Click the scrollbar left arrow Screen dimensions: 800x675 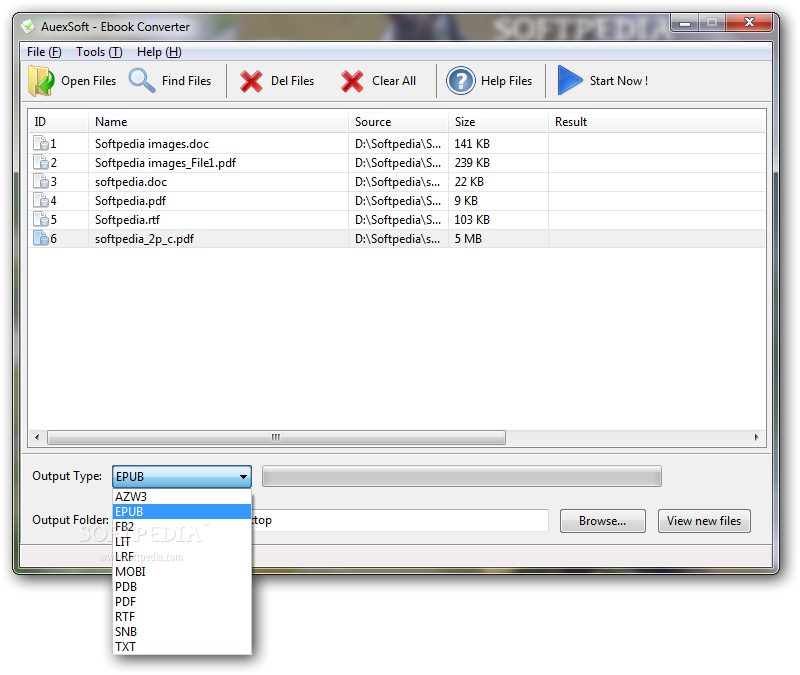(x=37, y=437)
